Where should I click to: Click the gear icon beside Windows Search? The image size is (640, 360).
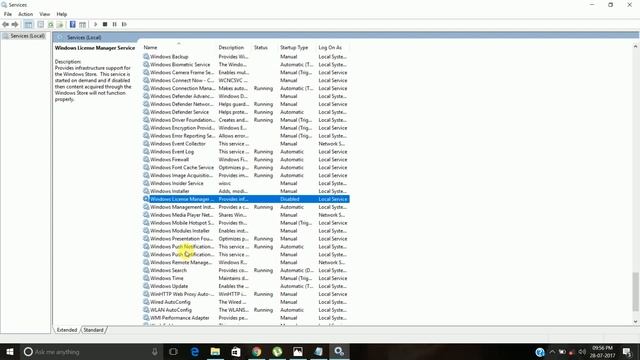pyautogui.click(x=146, y=270)
